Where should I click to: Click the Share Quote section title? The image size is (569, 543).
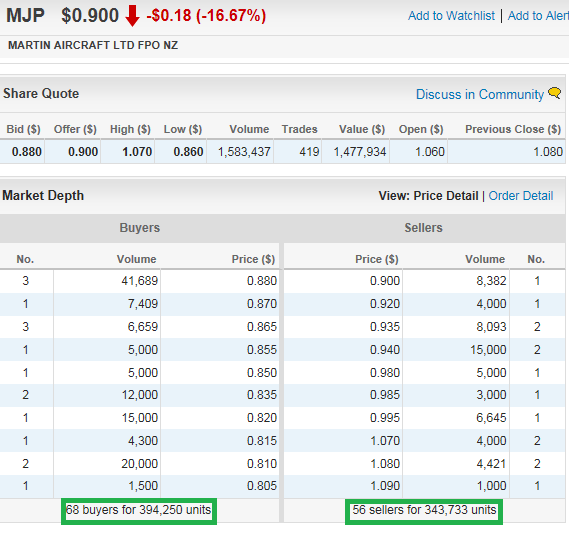coord(41,94)
